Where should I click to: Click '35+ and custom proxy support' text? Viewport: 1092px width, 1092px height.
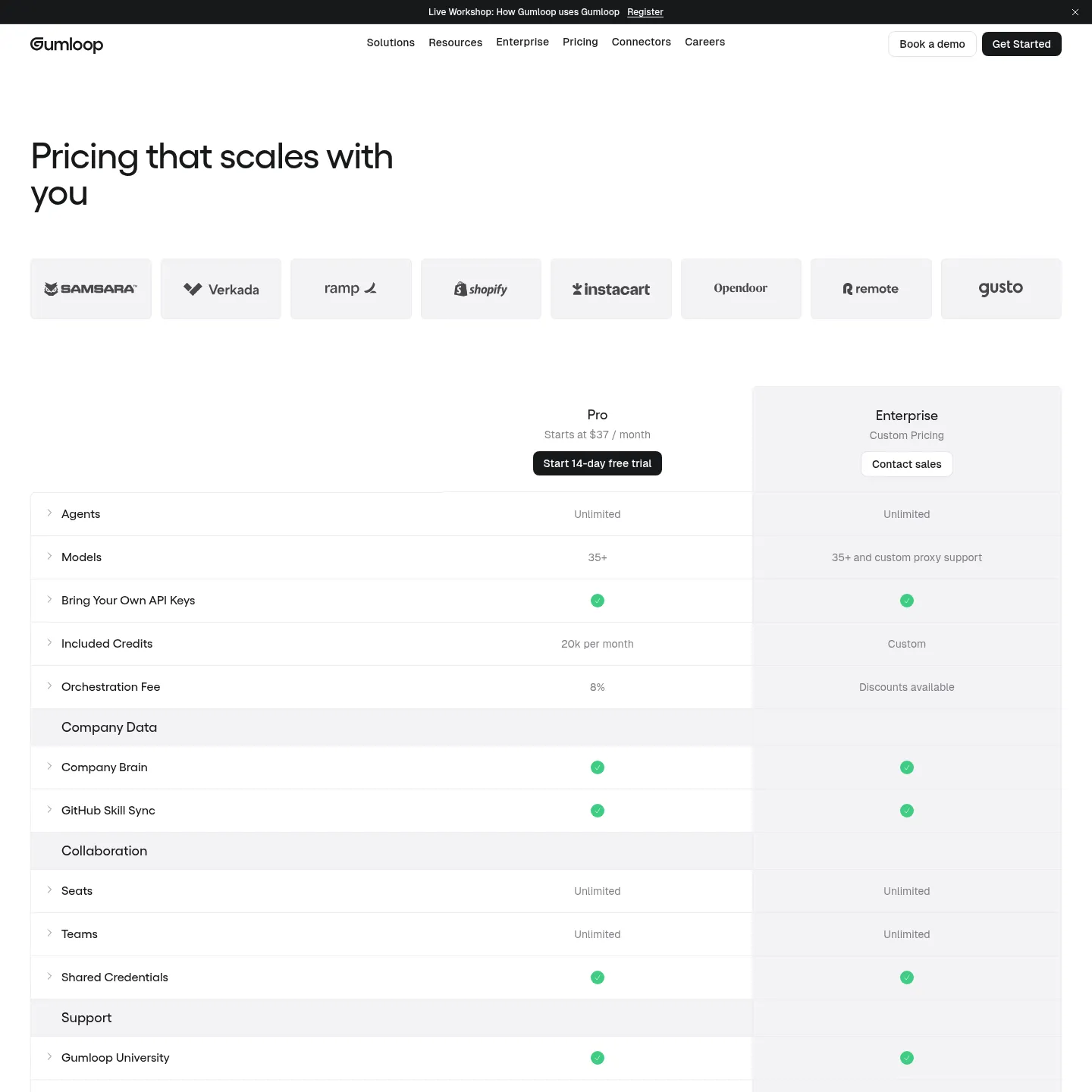click(907, 557)
